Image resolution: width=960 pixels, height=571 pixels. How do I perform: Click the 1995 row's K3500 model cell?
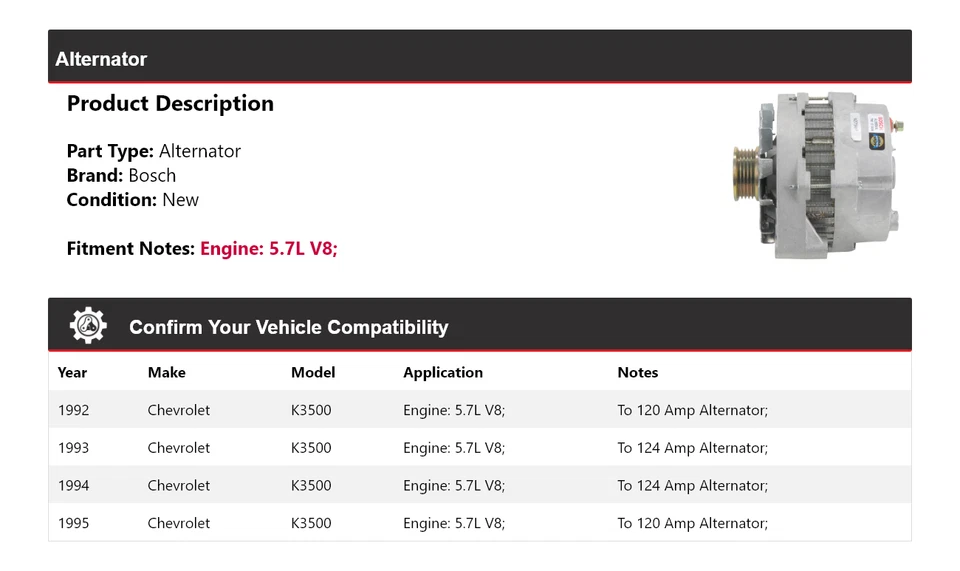coord(311,523)
